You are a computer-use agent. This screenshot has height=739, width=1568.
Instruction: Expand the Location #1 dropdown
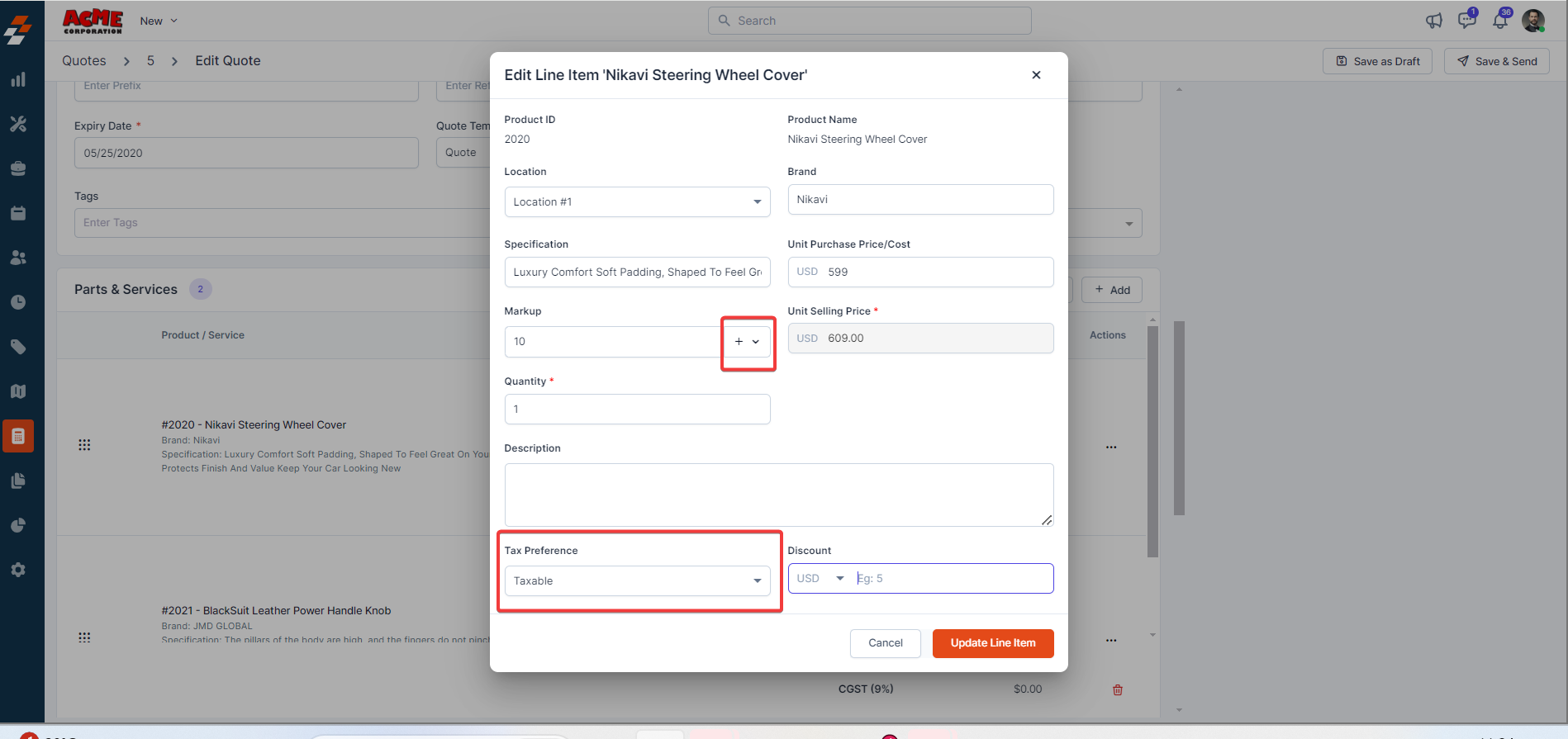click(637, 202)
